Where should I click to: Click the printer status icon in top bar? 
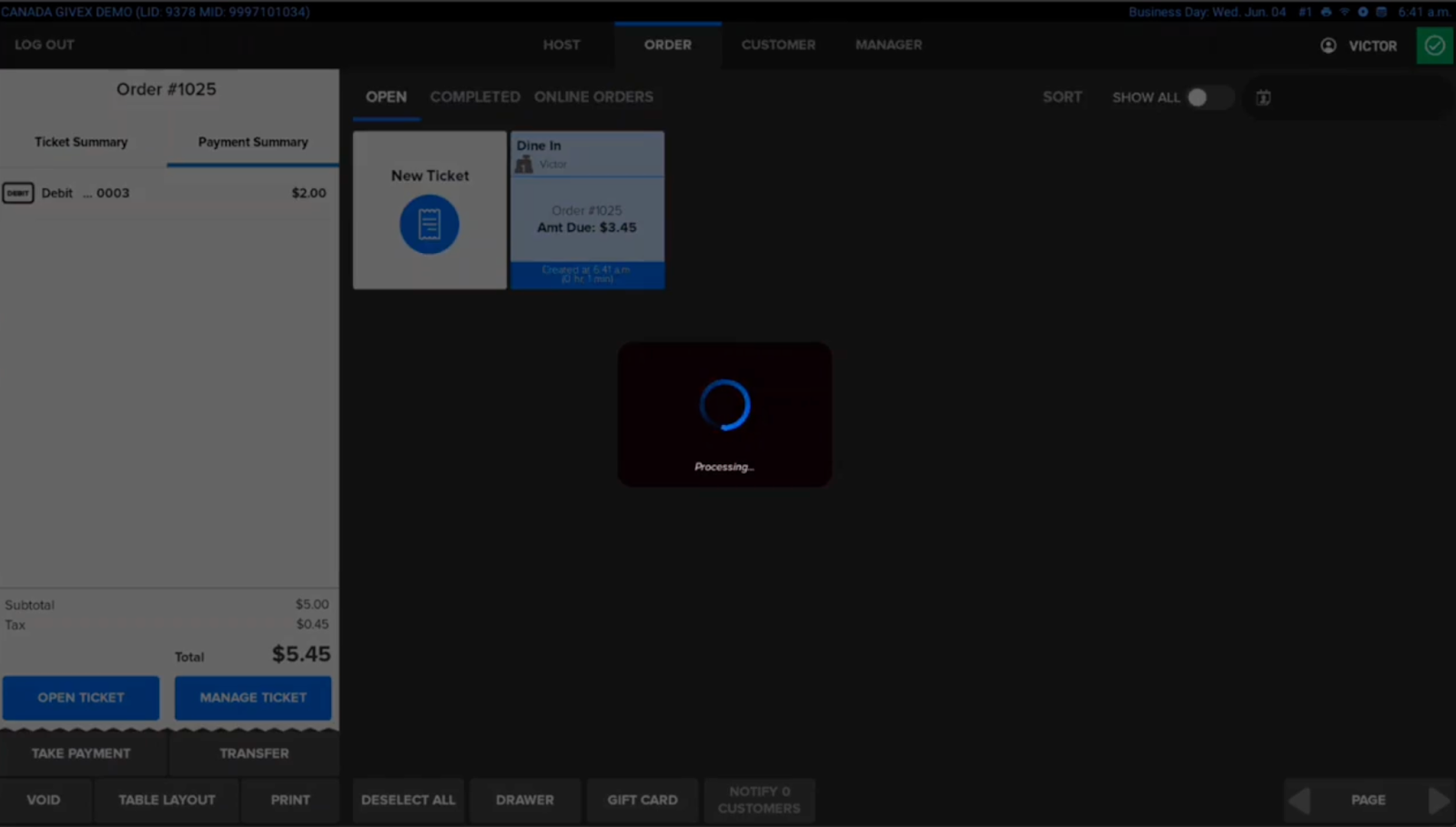point(1326,12)
